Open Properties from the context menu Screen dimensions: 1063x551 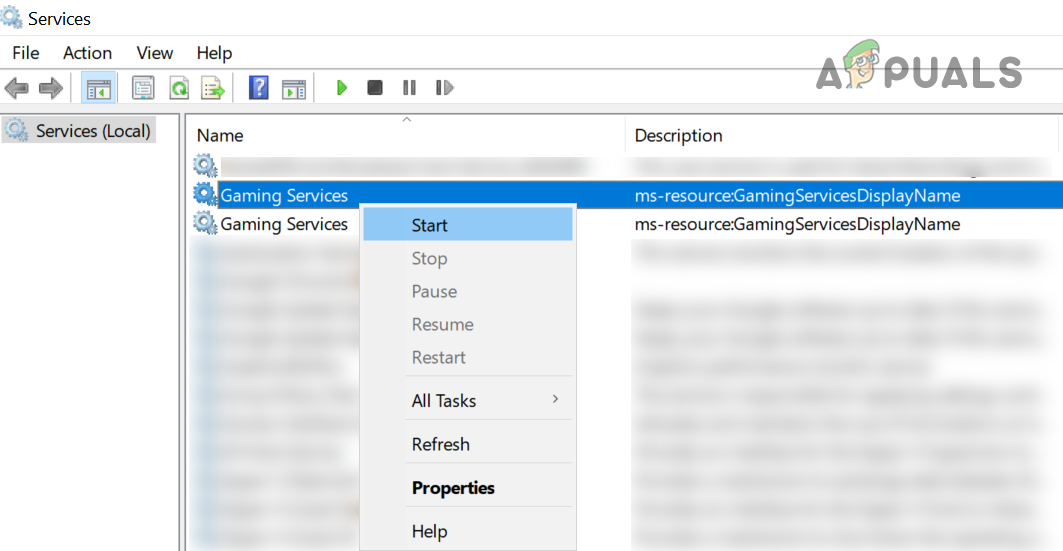click(x=468, y=487)
